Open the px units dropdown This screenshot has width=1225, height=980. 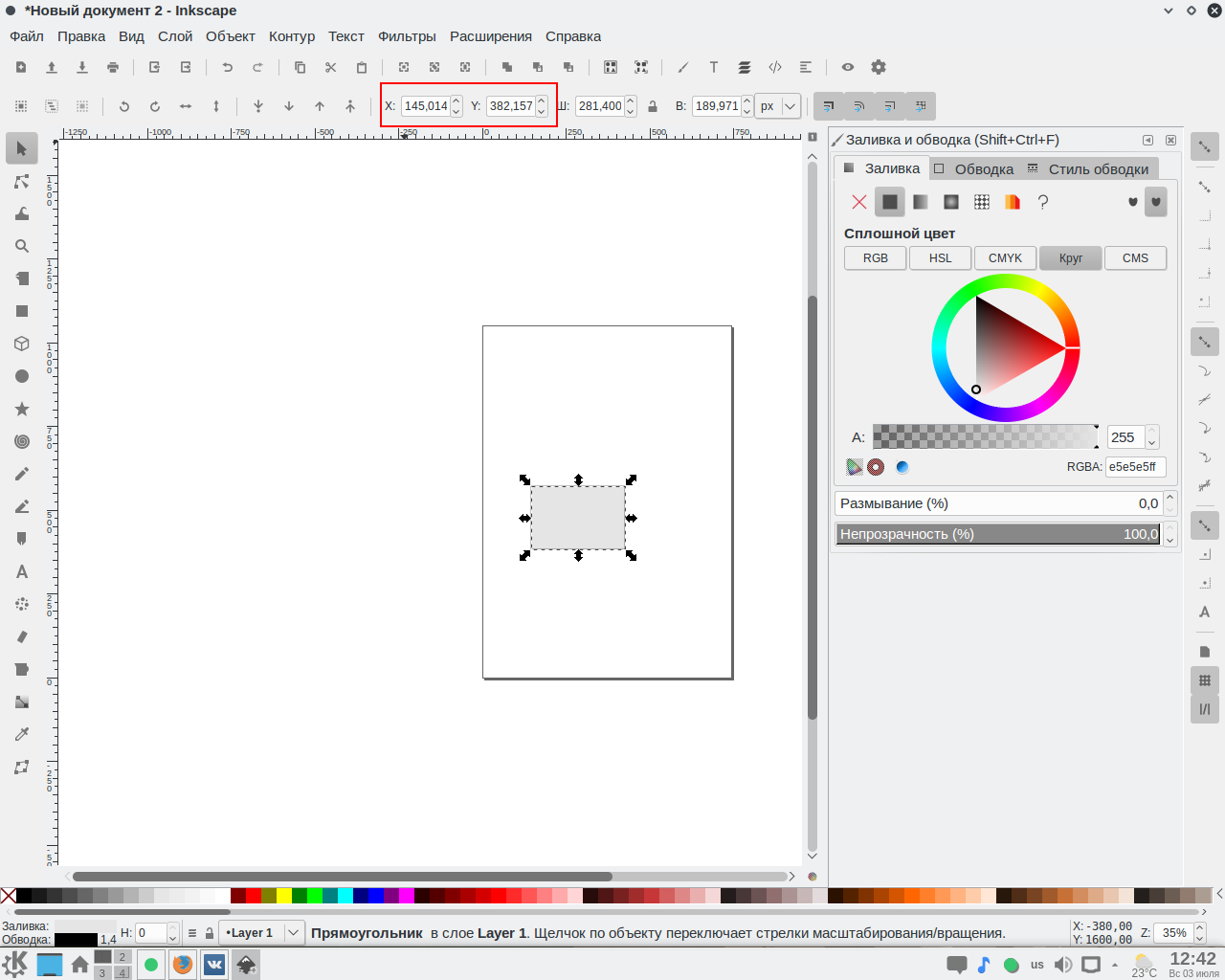(x=778, y=106)
